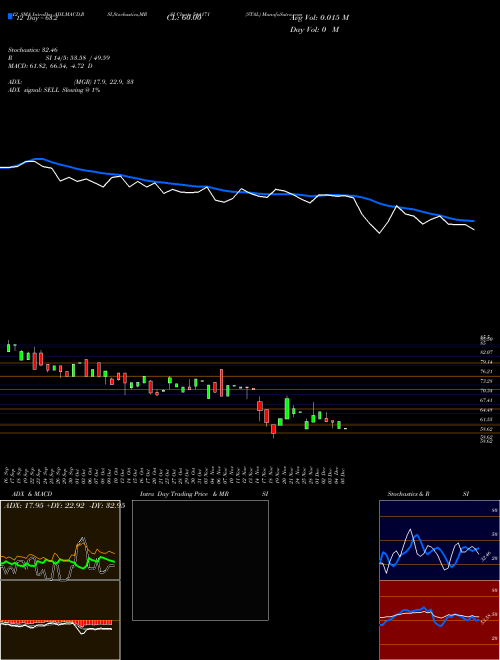The image size is (500, 660).
Task: Click the tall green candlestick on 20 Nov
Action: (x=287, y=408)
